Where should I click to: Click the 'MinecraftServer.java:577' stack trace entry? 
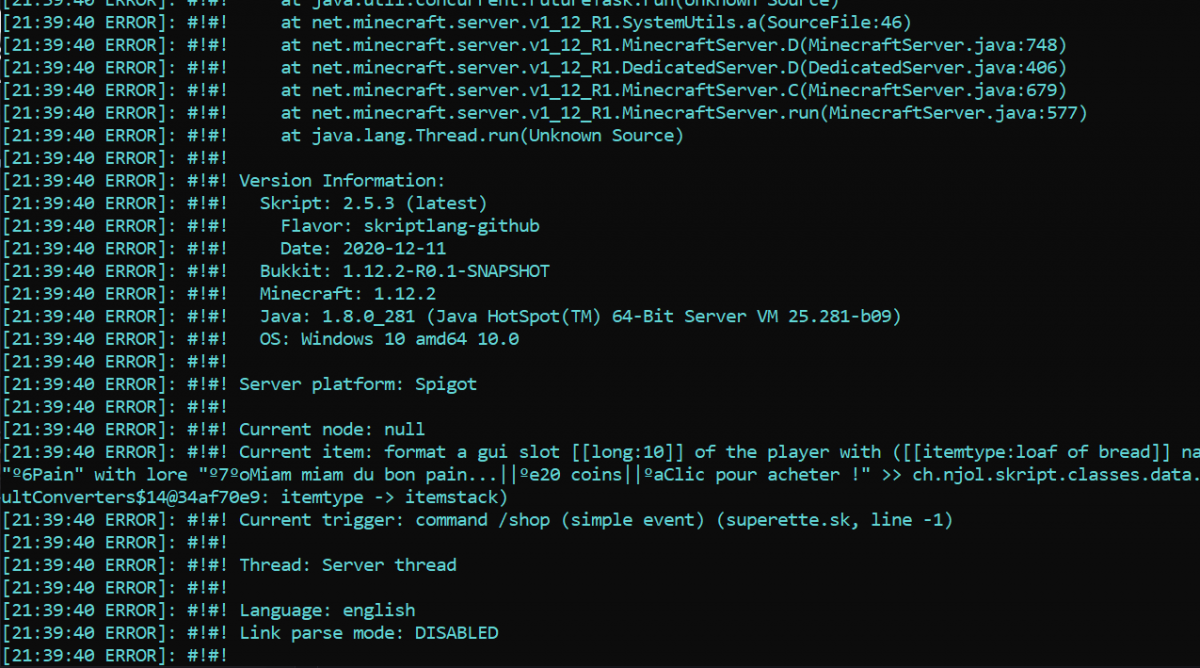pos(958,113)
